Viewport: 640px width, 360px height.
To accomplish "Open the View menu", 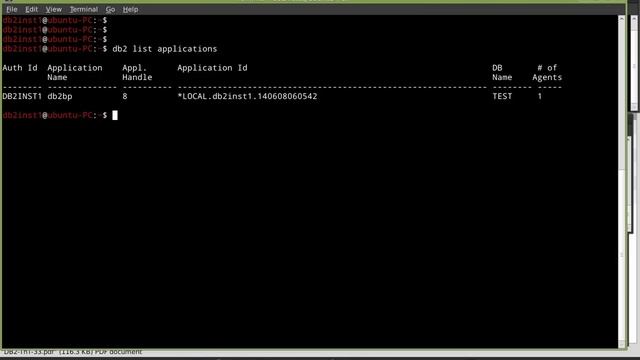I will tap(53, 9).
